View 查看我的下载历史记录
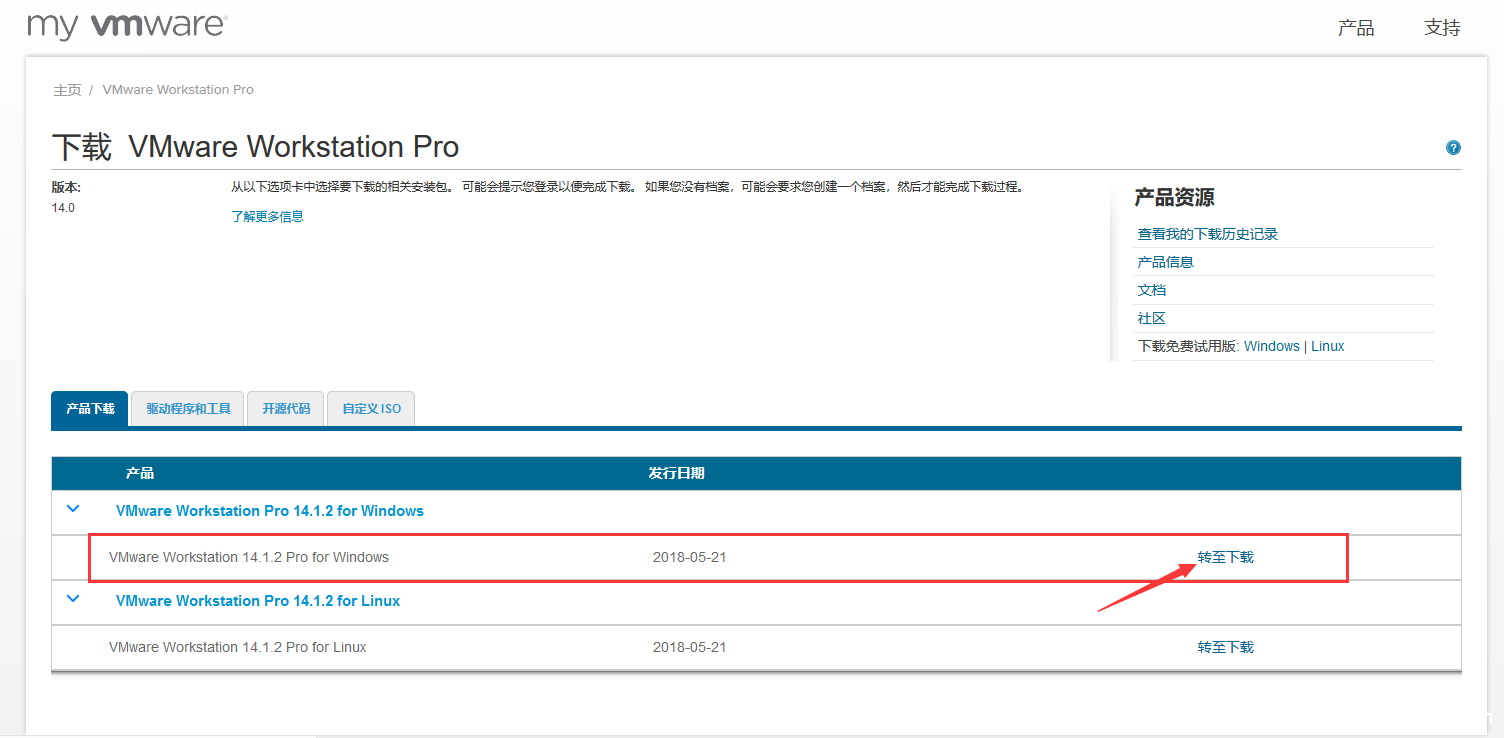The image size is (1504, 738). click(x=1208, y=233)
